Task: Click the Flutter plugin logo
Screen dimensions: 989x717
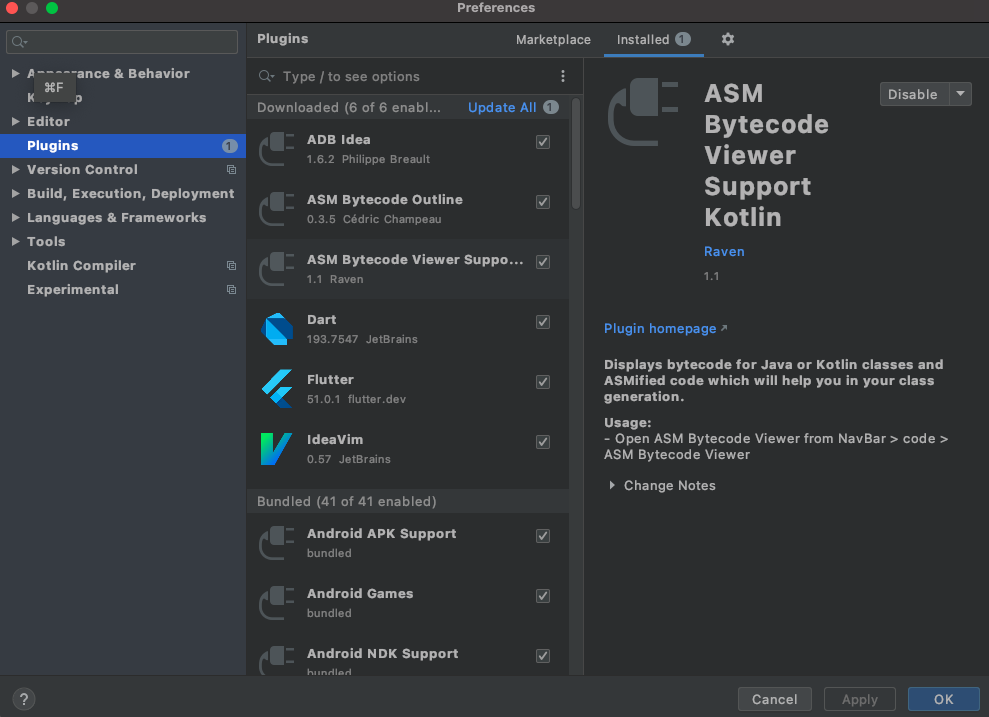Action: pos(277,389)
